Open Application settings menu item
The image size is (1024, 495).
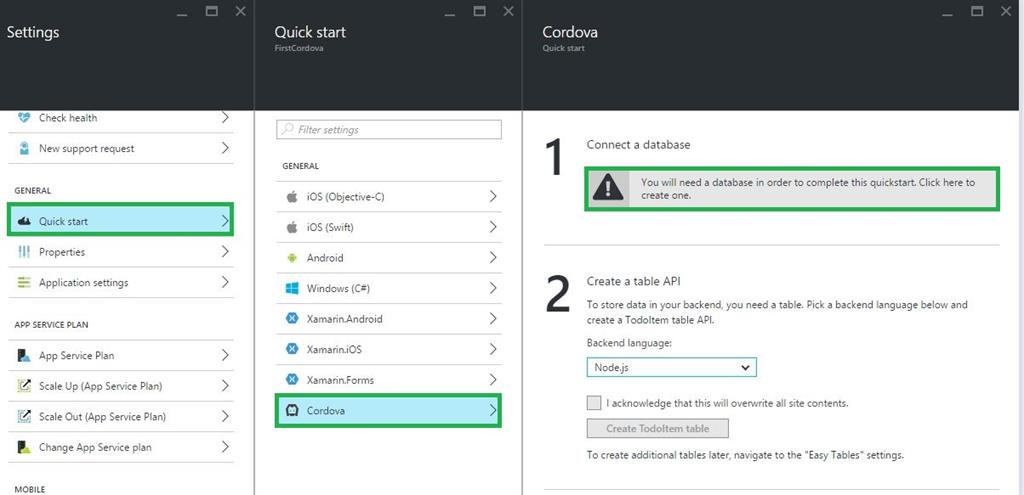84,283
